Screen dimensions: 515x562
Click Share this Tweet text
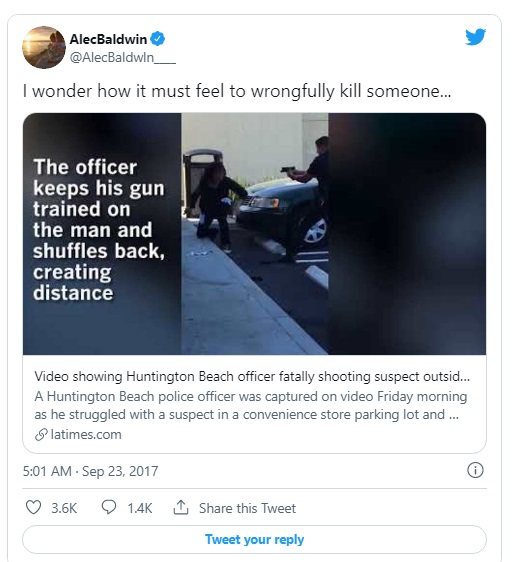pos(247,508)
